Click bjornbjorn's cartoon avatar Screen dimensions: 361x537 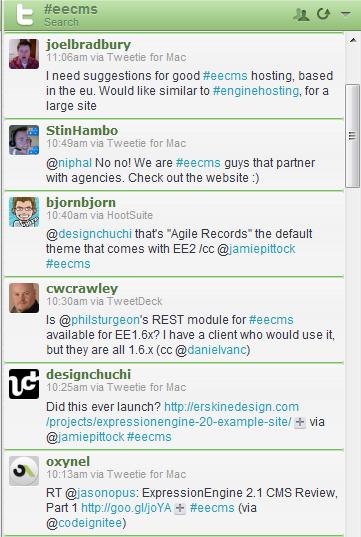click(24, 212)
